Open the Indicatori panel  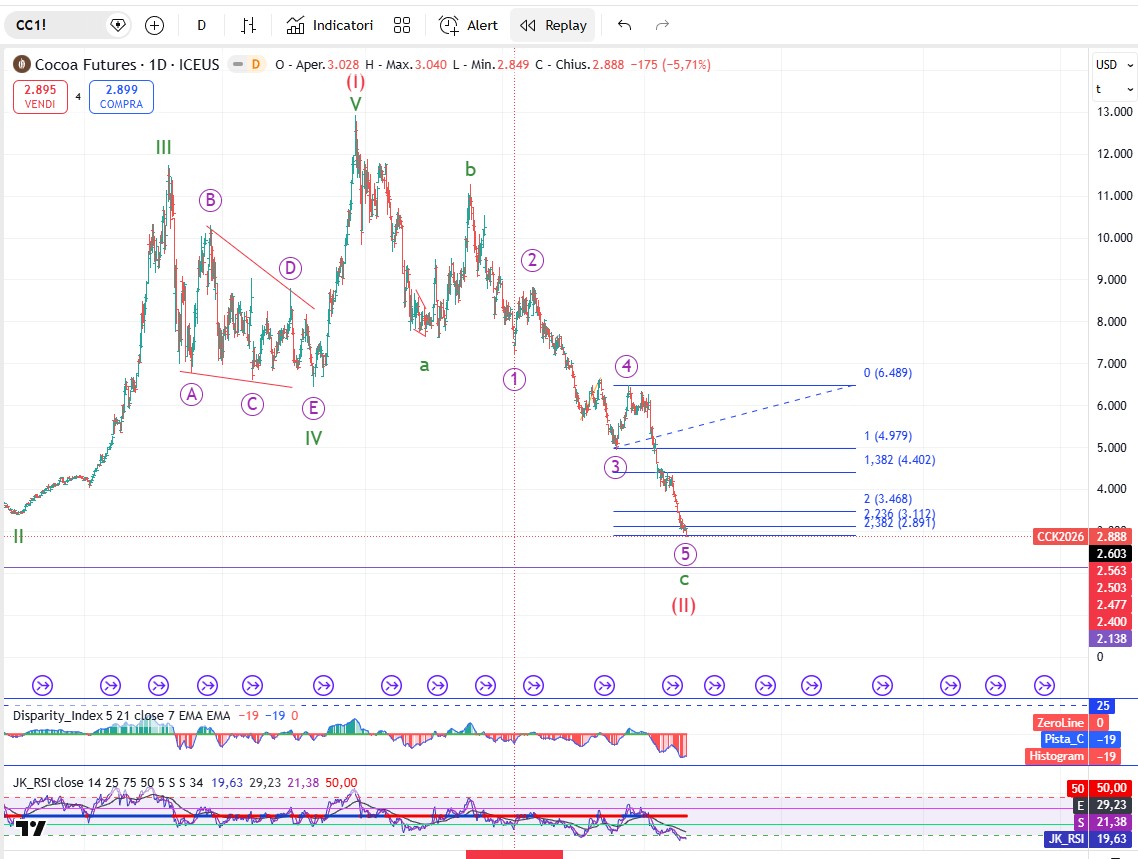[329, 25]
